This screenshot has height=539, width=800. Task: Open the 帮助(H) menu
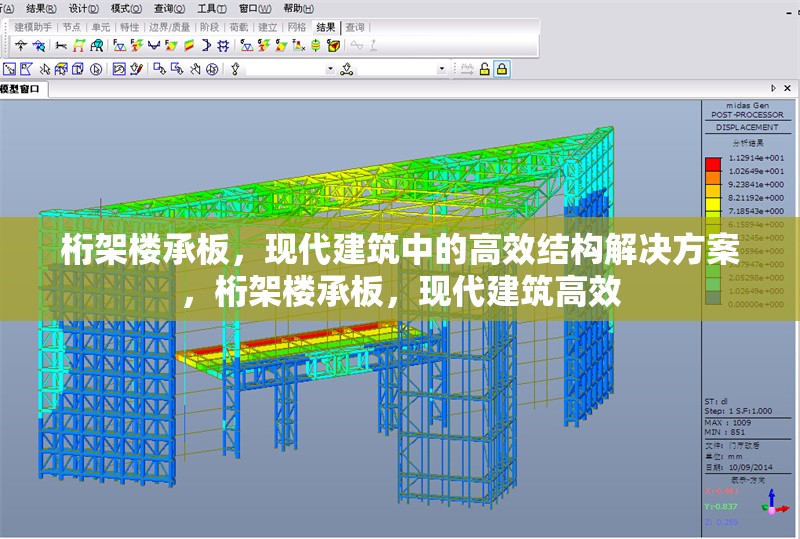[298, 9]
